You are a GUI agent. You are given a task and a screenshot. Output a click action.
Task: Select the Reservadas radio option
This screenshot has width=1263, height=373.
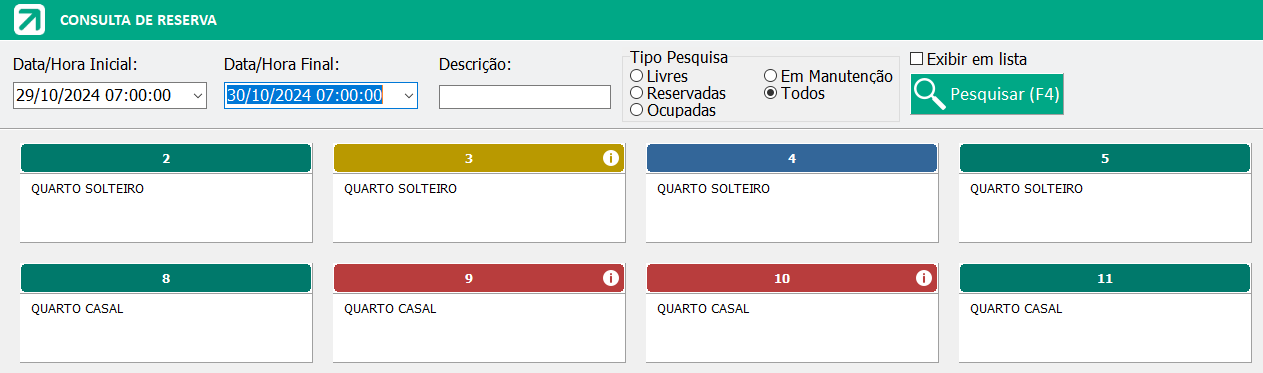[x=636, y=93]
